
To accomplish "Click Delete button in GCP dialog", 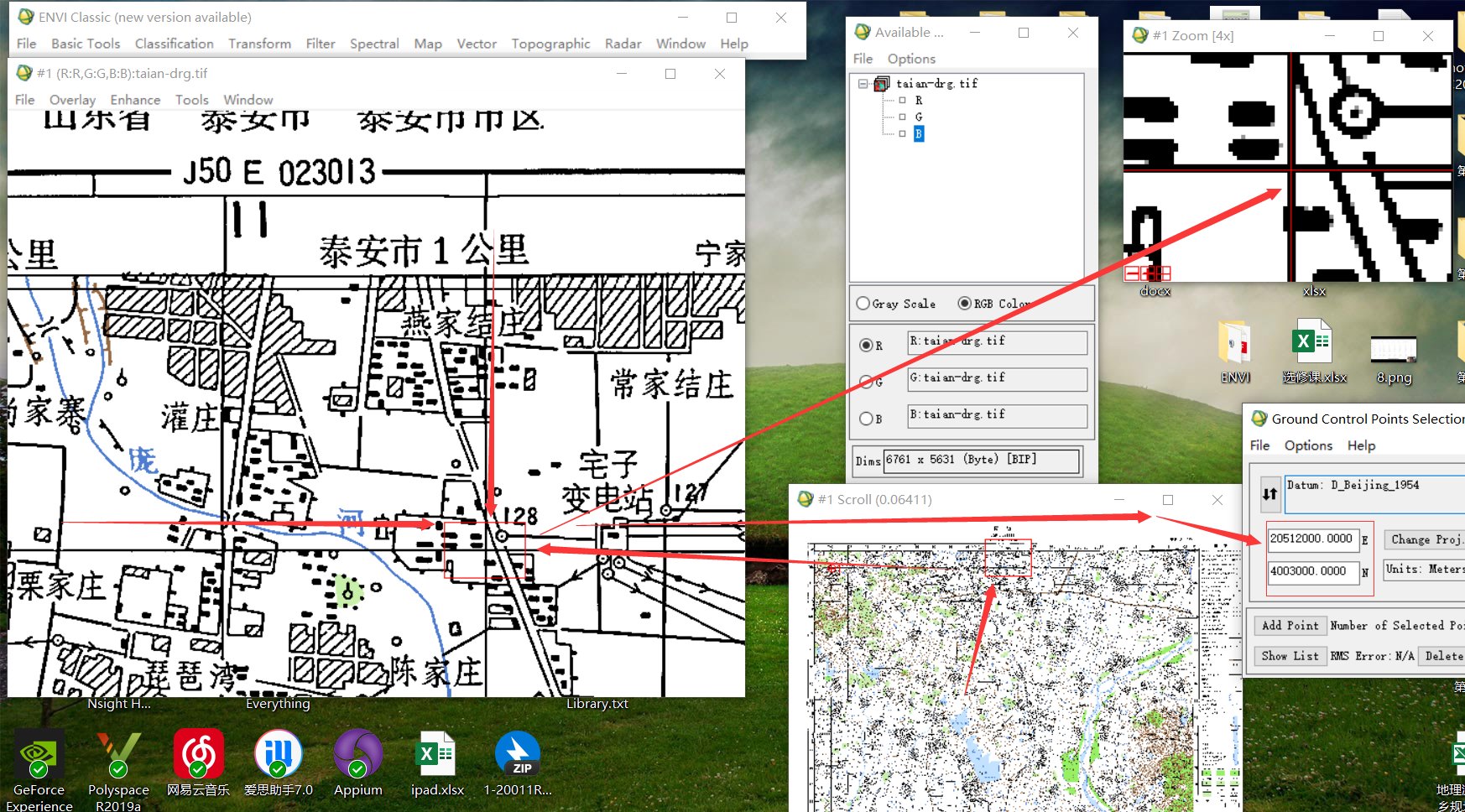I will pyautogui.click(x=1442, y=656).
